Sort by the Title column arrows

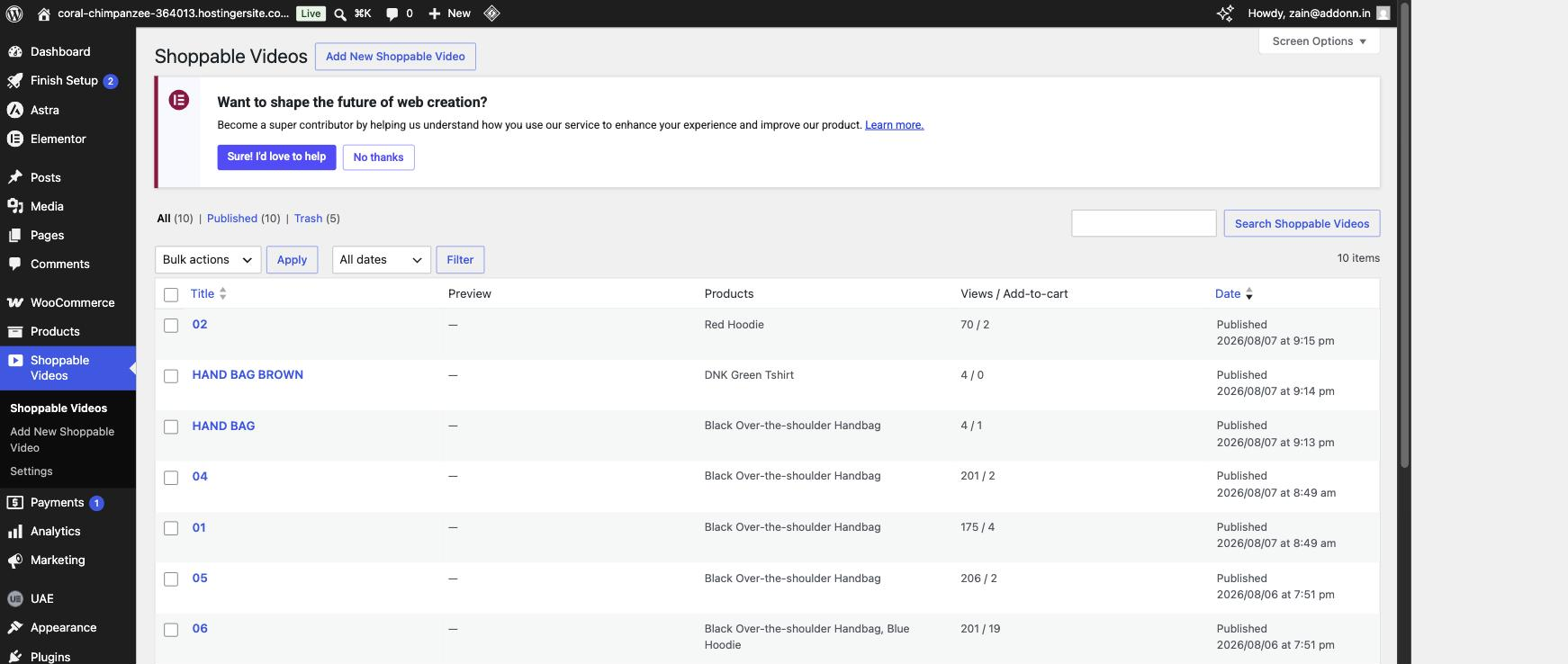(x=222, y=293)
